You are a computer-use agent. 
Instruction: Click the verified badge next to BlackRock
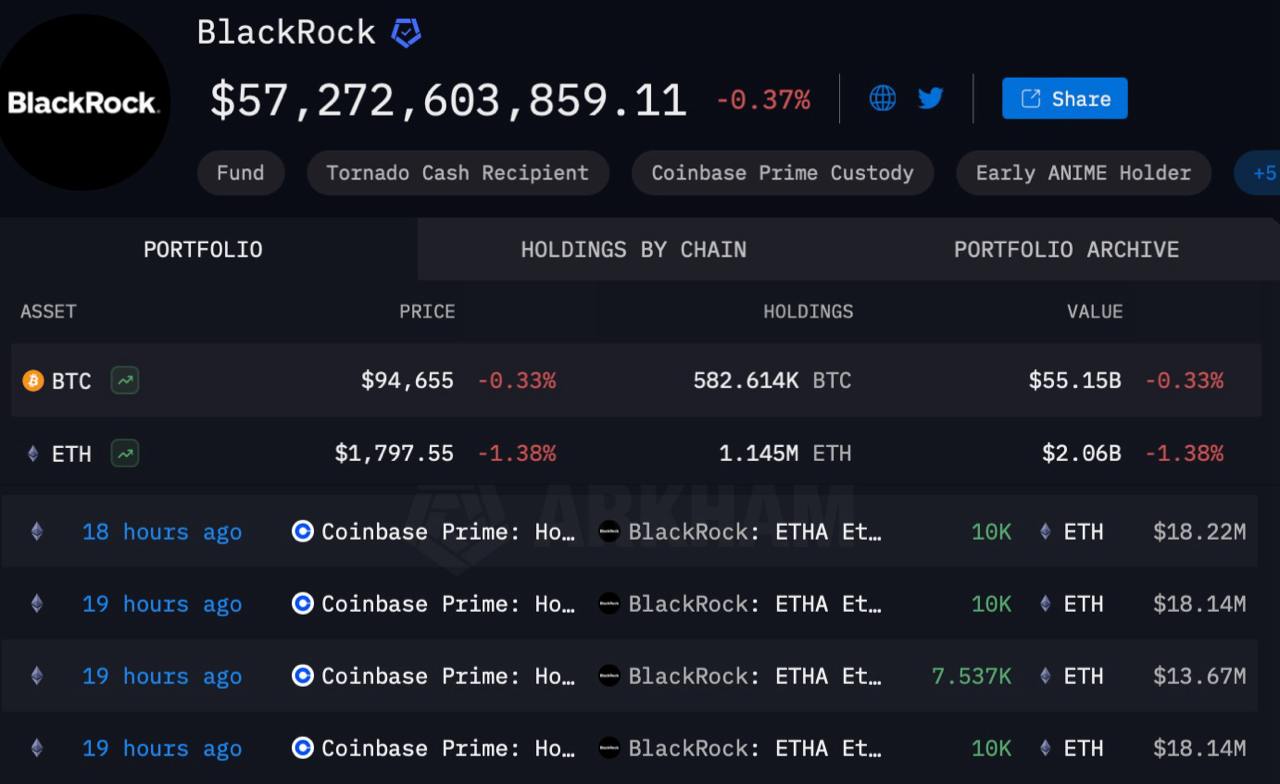click(405, 33)
